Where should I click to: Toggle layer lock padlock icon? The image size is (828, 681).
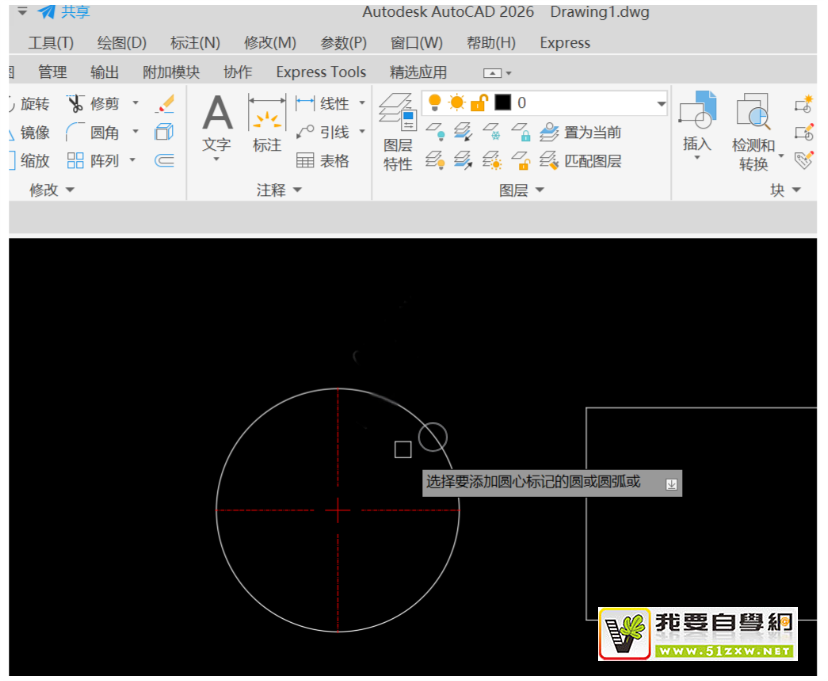tap(479, 103)
